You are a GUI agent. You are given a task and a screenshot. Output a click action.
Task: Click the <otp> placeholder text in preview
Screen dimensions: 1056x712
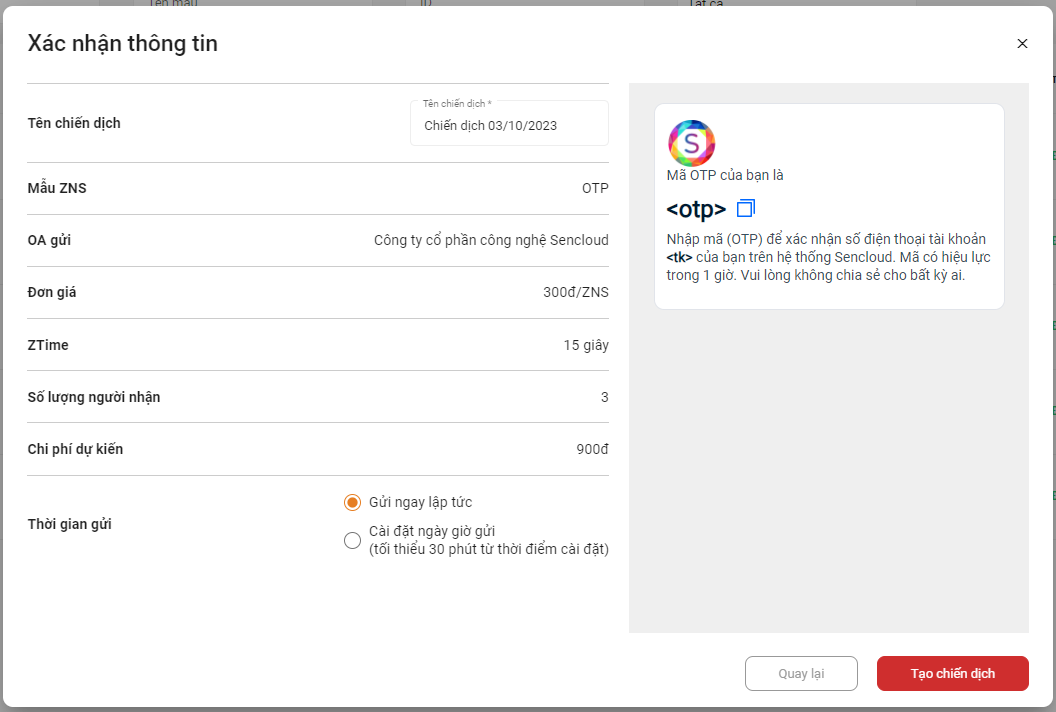click(696, 210)
